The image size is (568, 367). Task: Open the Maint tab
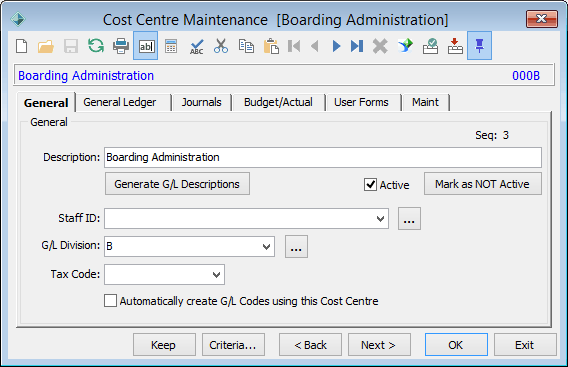425,102
